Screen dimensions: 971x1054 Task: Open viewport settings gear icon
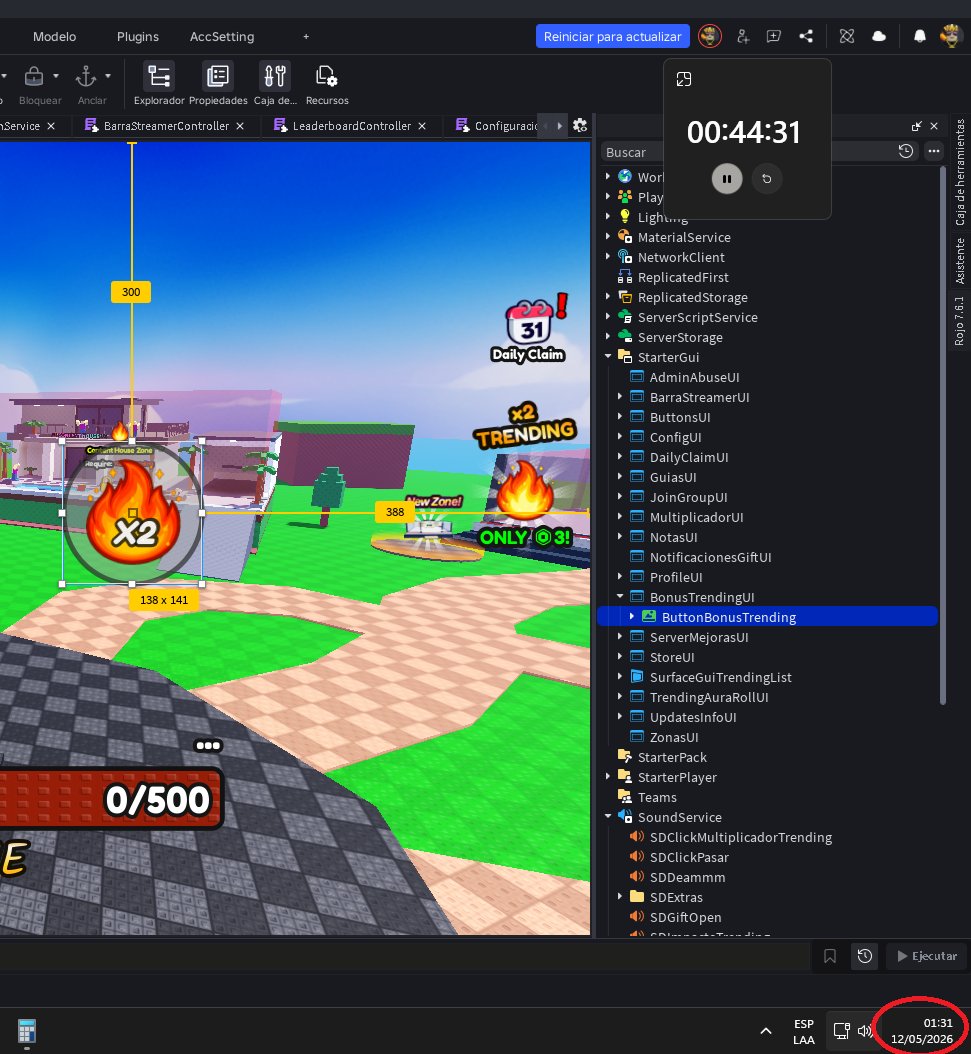(580, 126)
